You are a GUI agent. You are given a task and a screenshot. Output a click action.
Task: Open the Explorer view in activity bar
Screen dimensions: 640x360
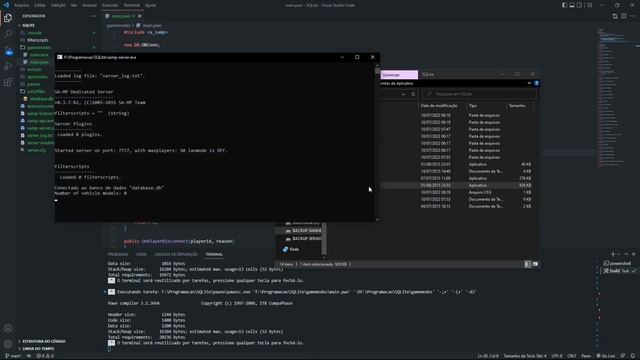tap(8, 18)
